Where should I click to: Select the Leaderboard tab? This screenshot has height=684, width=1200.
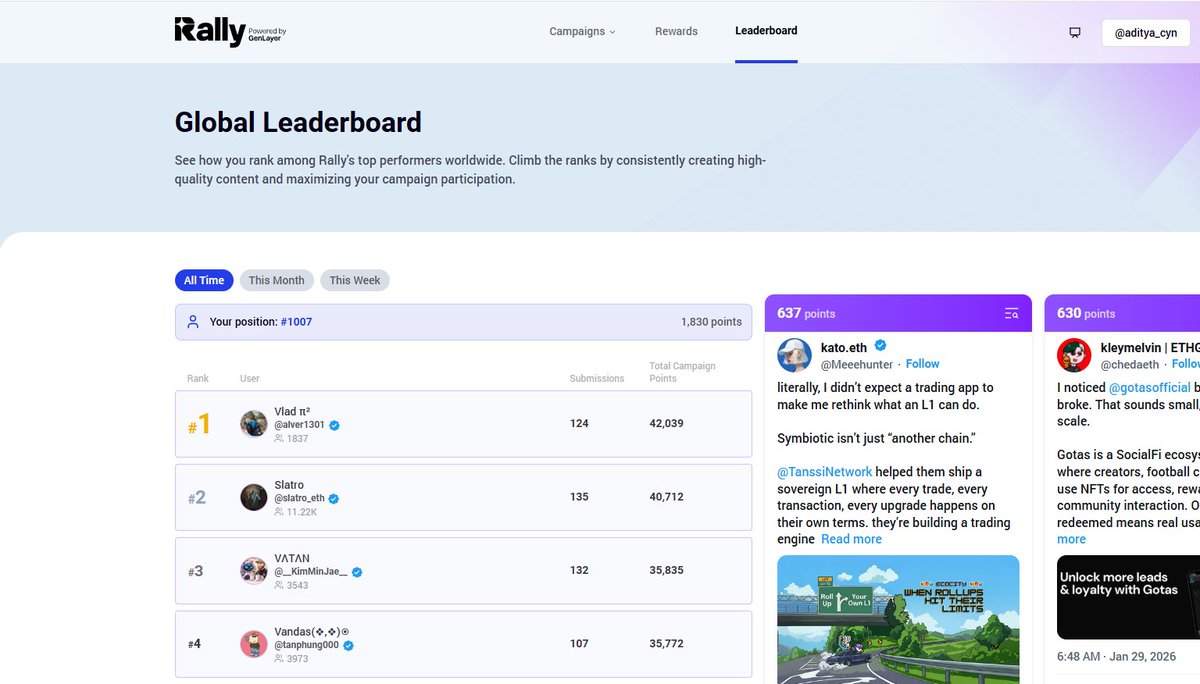[766, 31]
